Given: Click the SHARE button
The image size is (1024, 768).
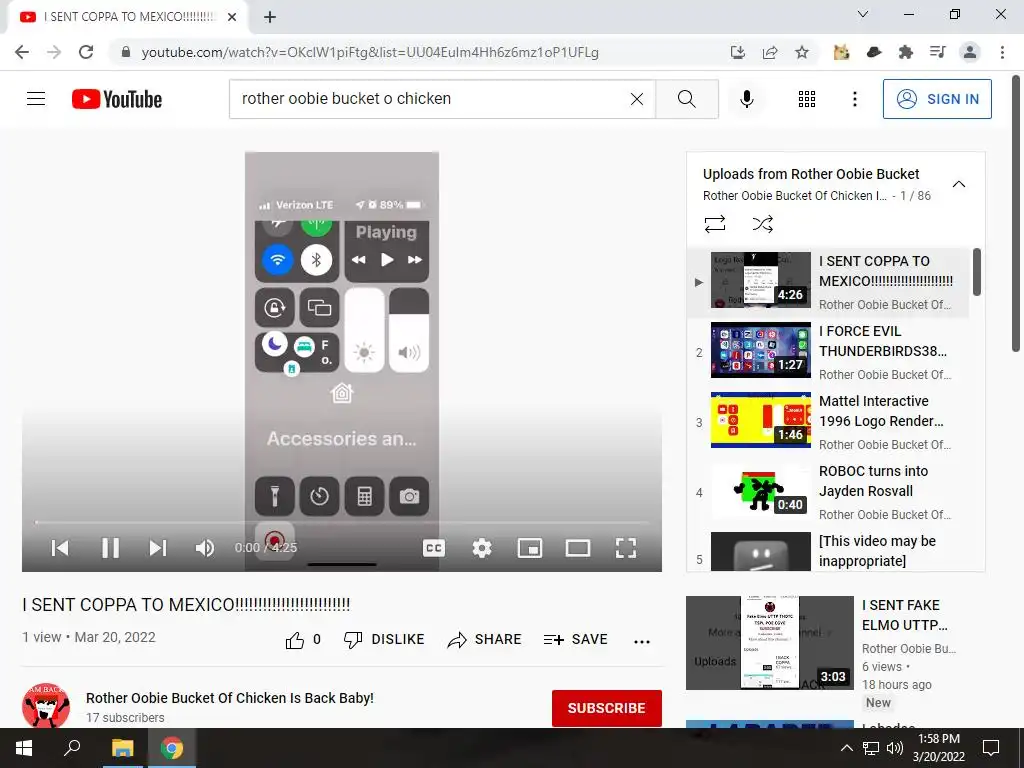Looking at the screenshot, I should click(484, 640).
